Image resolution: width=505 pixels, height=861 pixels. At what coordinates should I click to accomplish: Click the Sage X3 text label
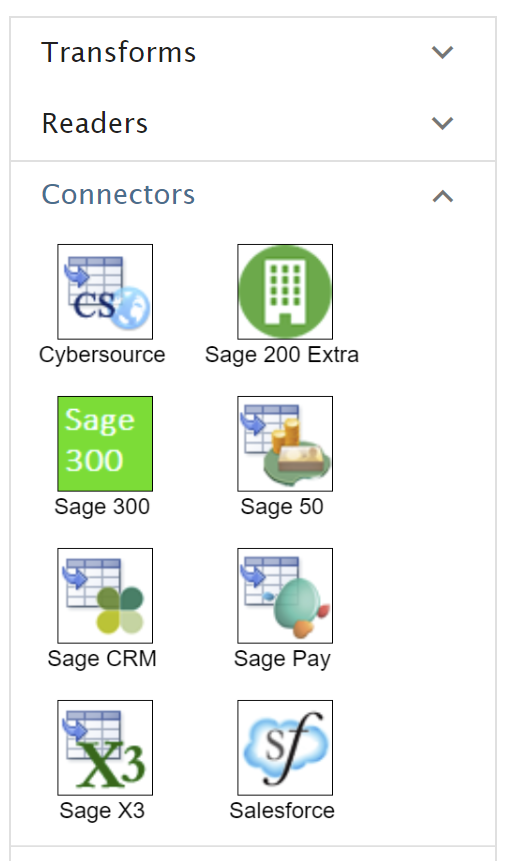pos(102,810)
